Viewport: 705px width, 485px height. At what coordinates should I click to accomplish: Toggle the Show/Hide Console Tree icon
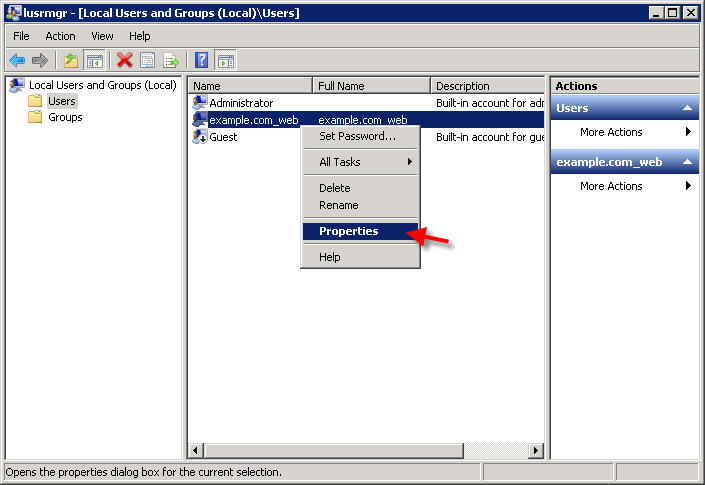click(x=94, y=60)
